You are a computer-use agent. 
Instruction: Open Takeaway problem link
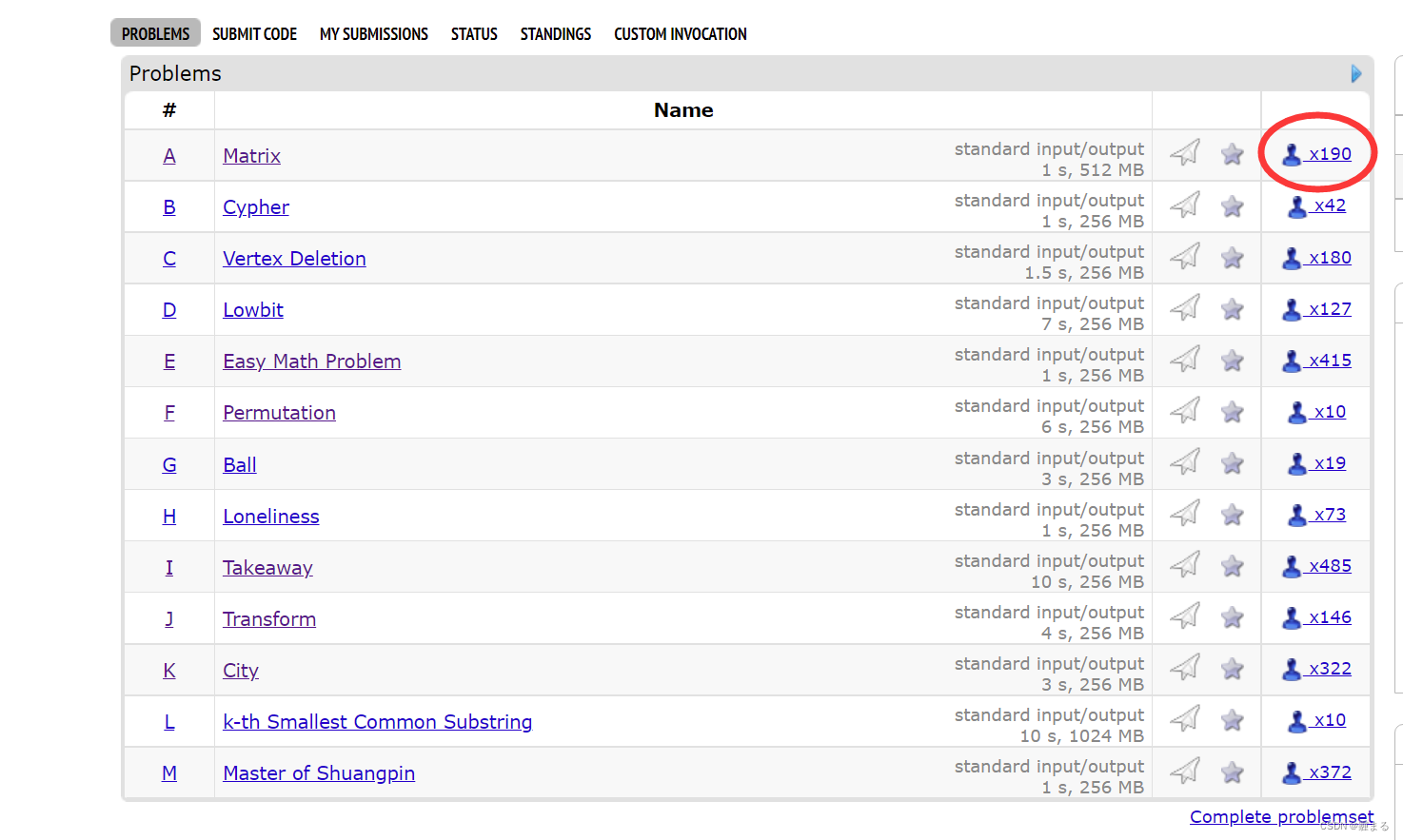click(267, 568)
